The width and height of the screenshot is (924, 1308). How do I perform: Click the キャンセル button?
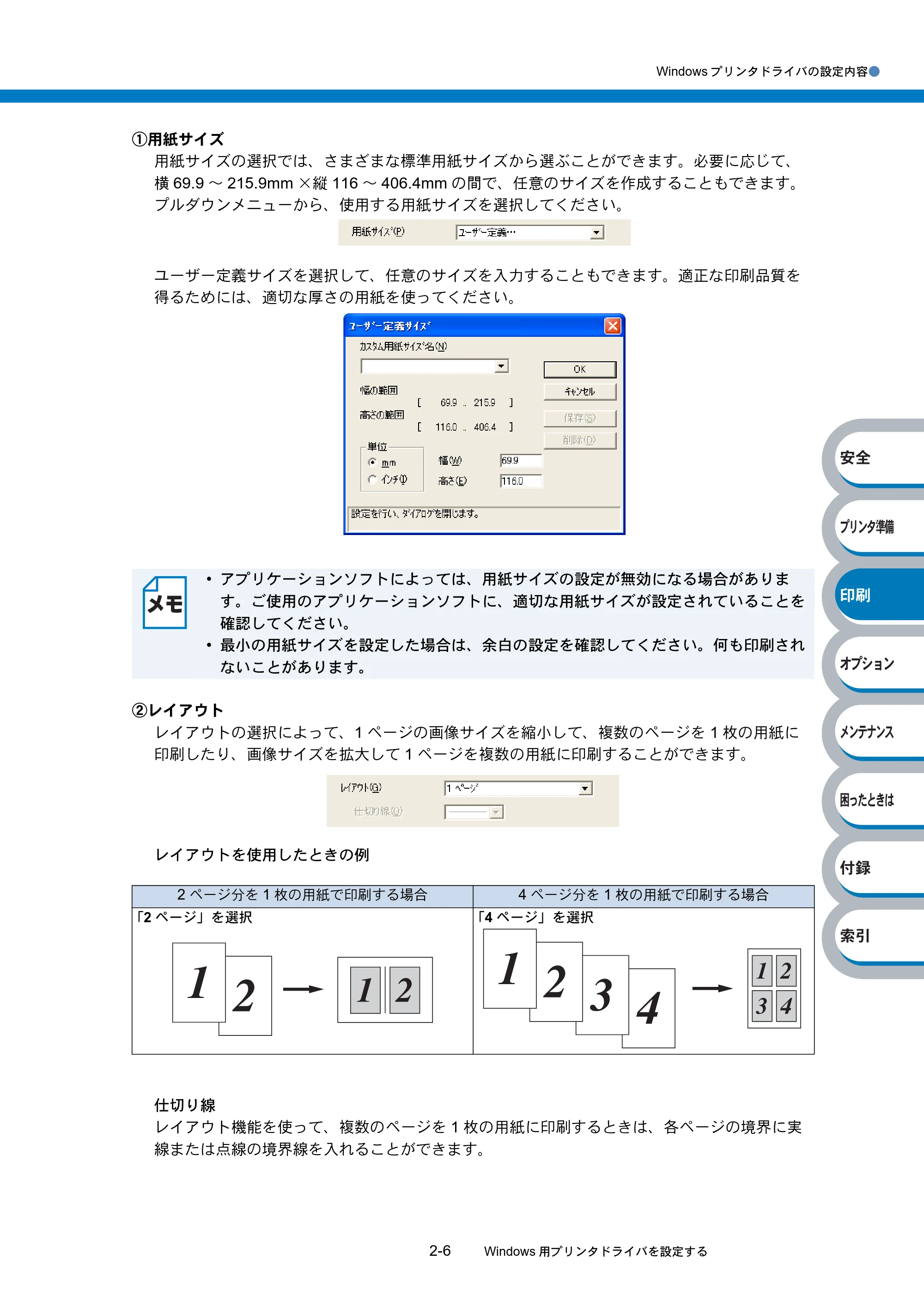point(579,391)
